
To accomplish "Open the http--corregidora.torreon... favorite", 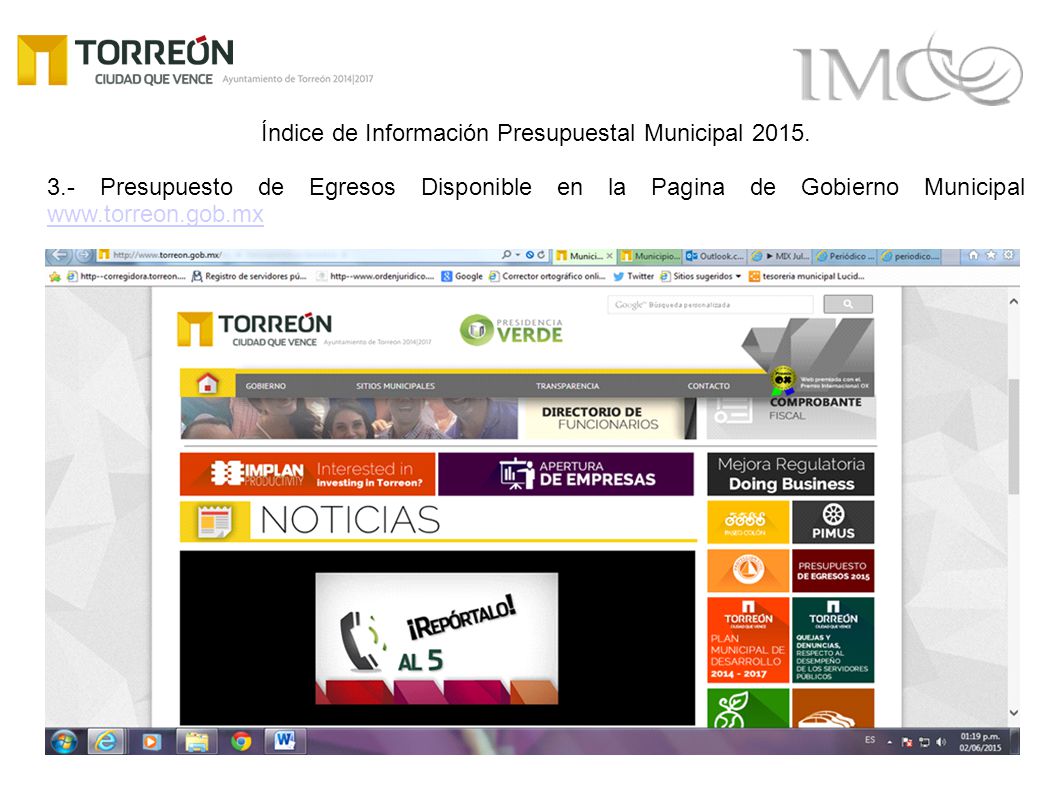I will pos(126,276).
